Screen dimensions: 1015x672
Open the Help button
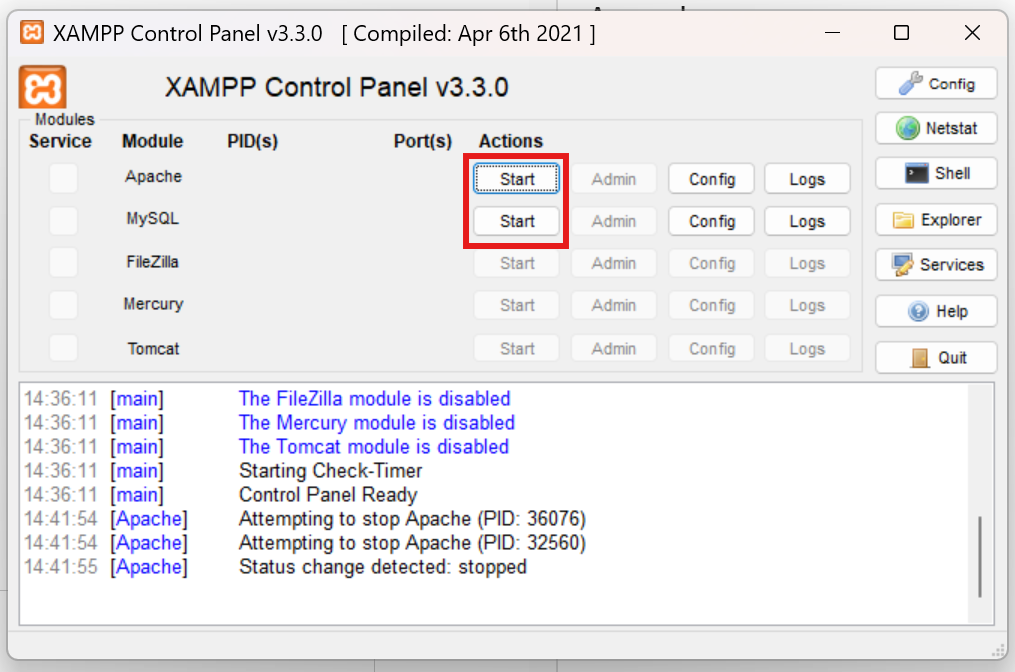[x=936, y=311]
